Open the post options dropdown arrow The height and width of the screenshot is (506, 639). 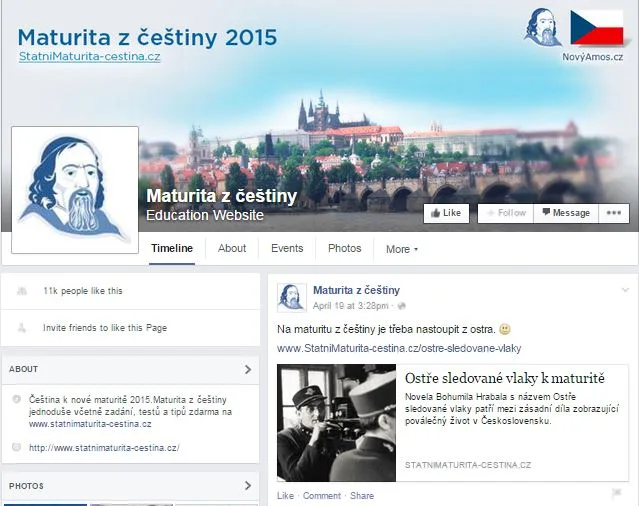(625, 290)
